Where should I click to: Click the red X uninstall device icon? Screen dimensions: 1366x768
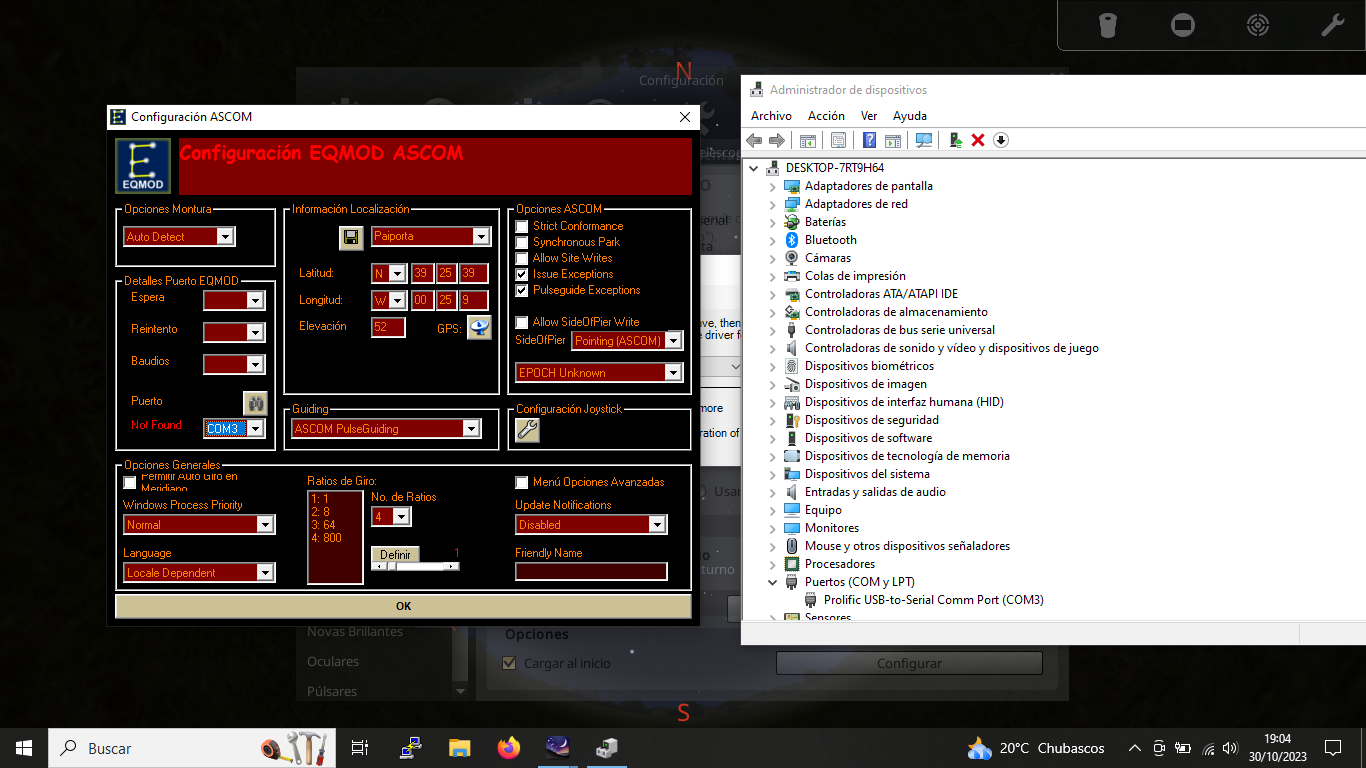click(978, 140)
